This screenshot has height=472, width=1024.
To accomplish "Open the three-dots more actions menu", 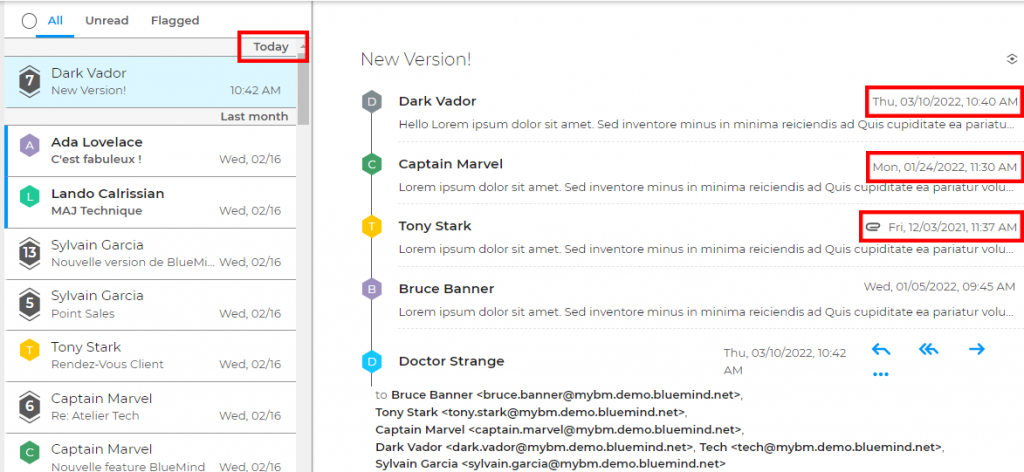I will 881,375.
